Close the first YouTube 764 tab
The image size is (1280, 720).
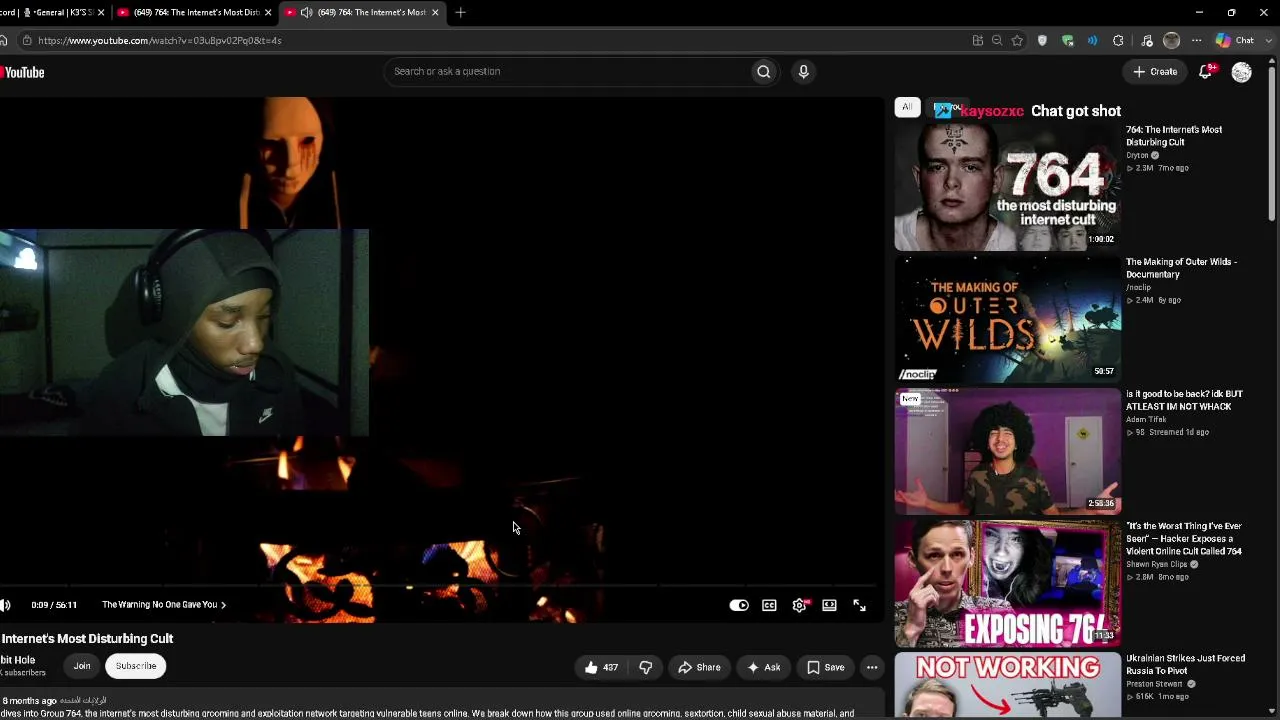(267, 12)
